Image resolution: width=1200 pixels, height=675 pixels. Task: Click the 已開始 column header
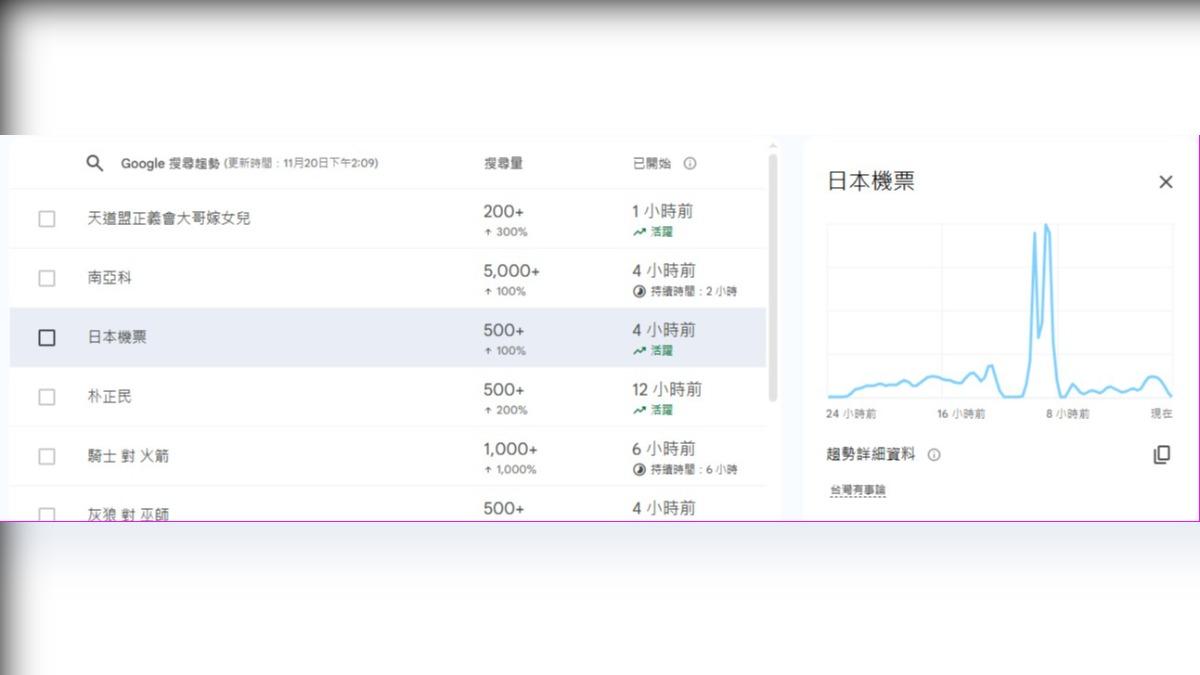(652, 164)
